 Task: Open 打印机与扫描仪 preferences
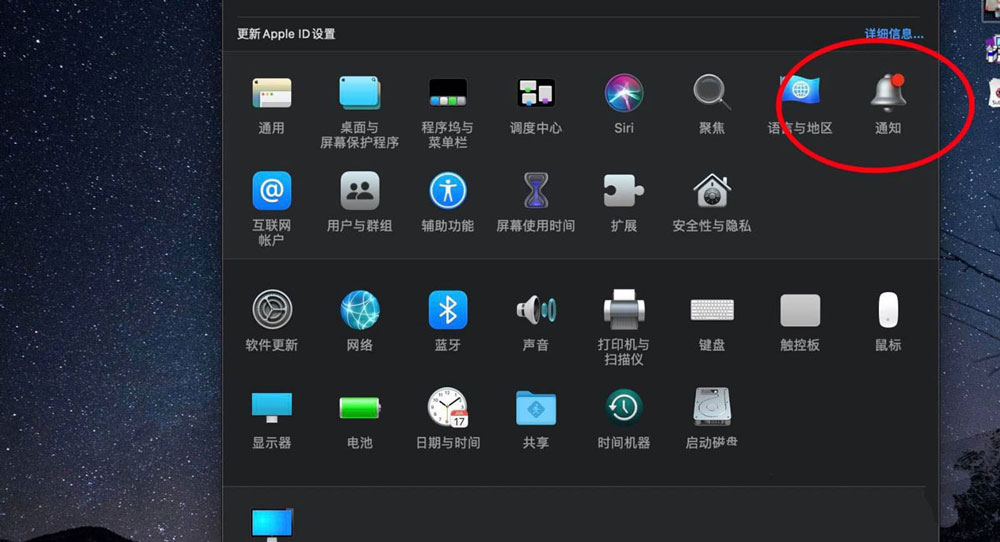(624, 310)
